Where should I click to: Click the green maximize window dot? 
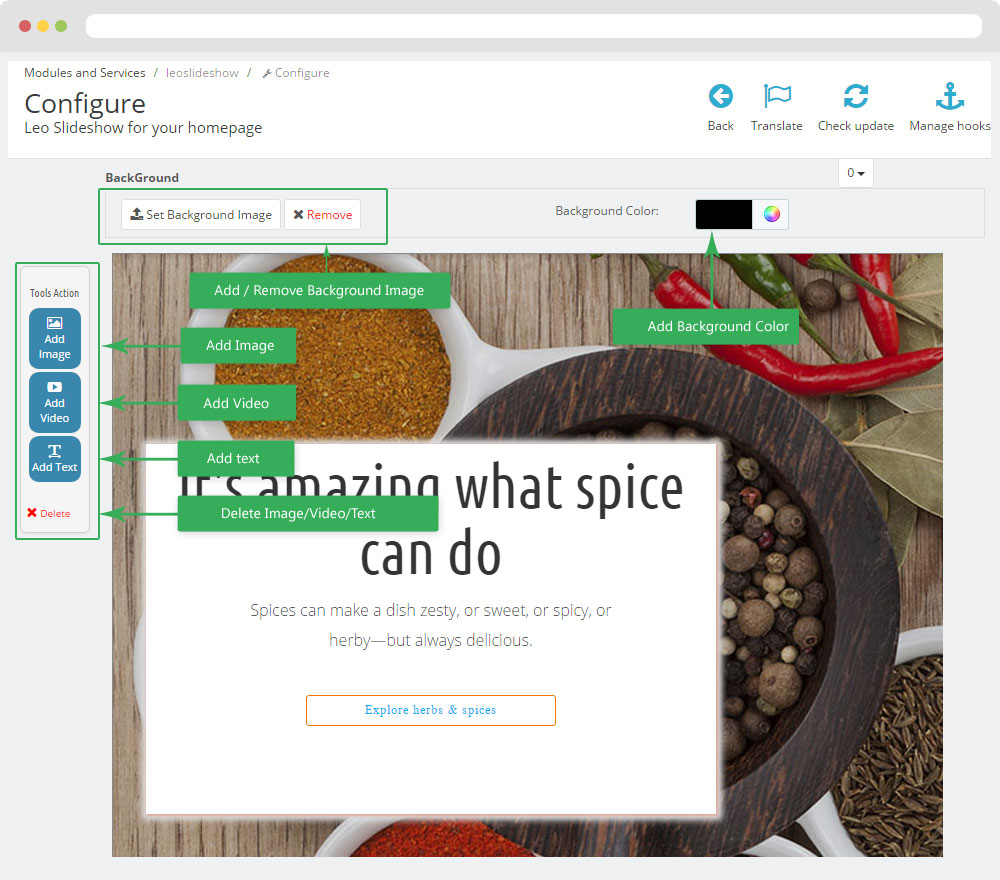[x=61, y=26]
